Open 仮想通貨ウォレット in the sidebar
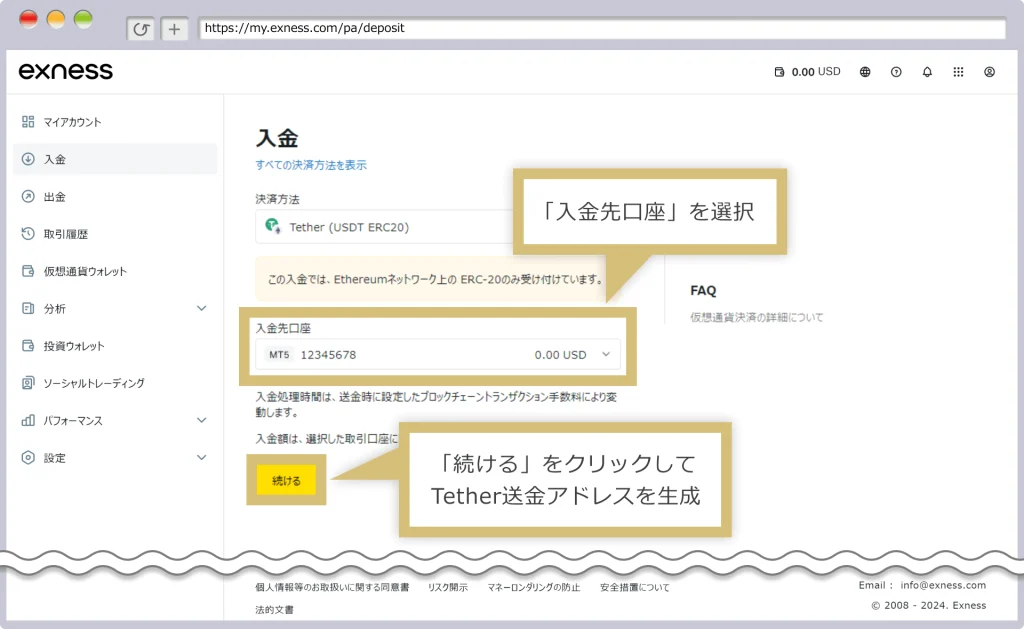 (x=86, y=271)
